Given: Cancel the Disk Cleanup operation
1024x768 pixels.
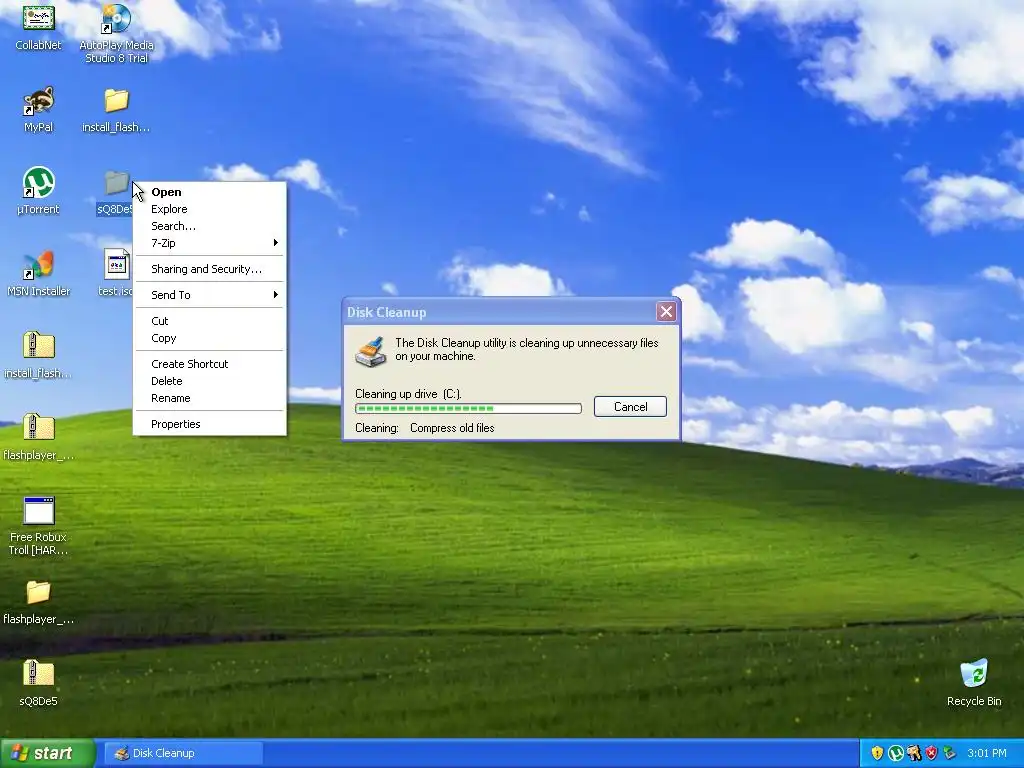Looking at the screenshot, I should point(630,407).
